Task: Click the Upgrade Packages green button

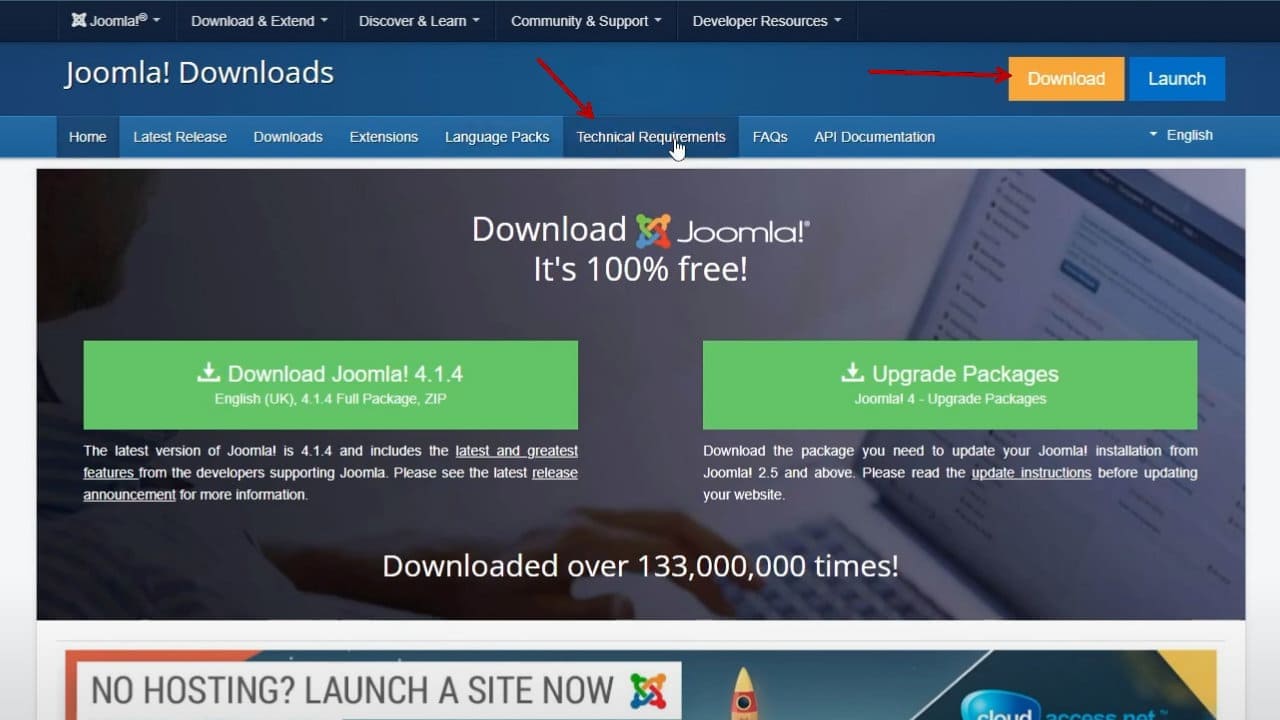Action: click(950, 385)
